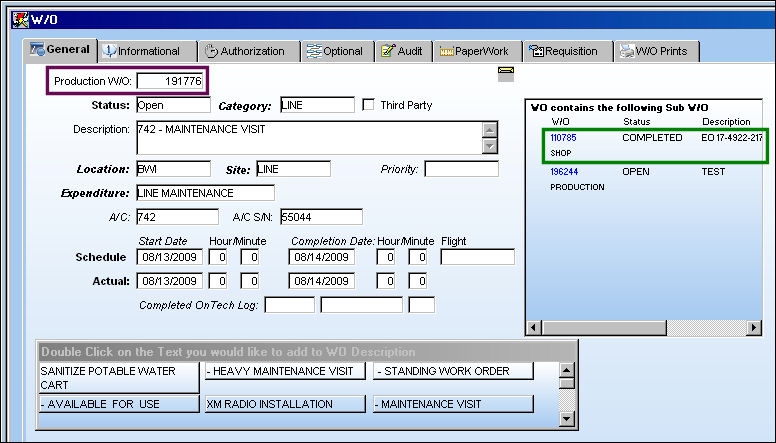Select the AVAILABLE FOR USE text button
Screen dimensions: 776x443
point(119,404)
